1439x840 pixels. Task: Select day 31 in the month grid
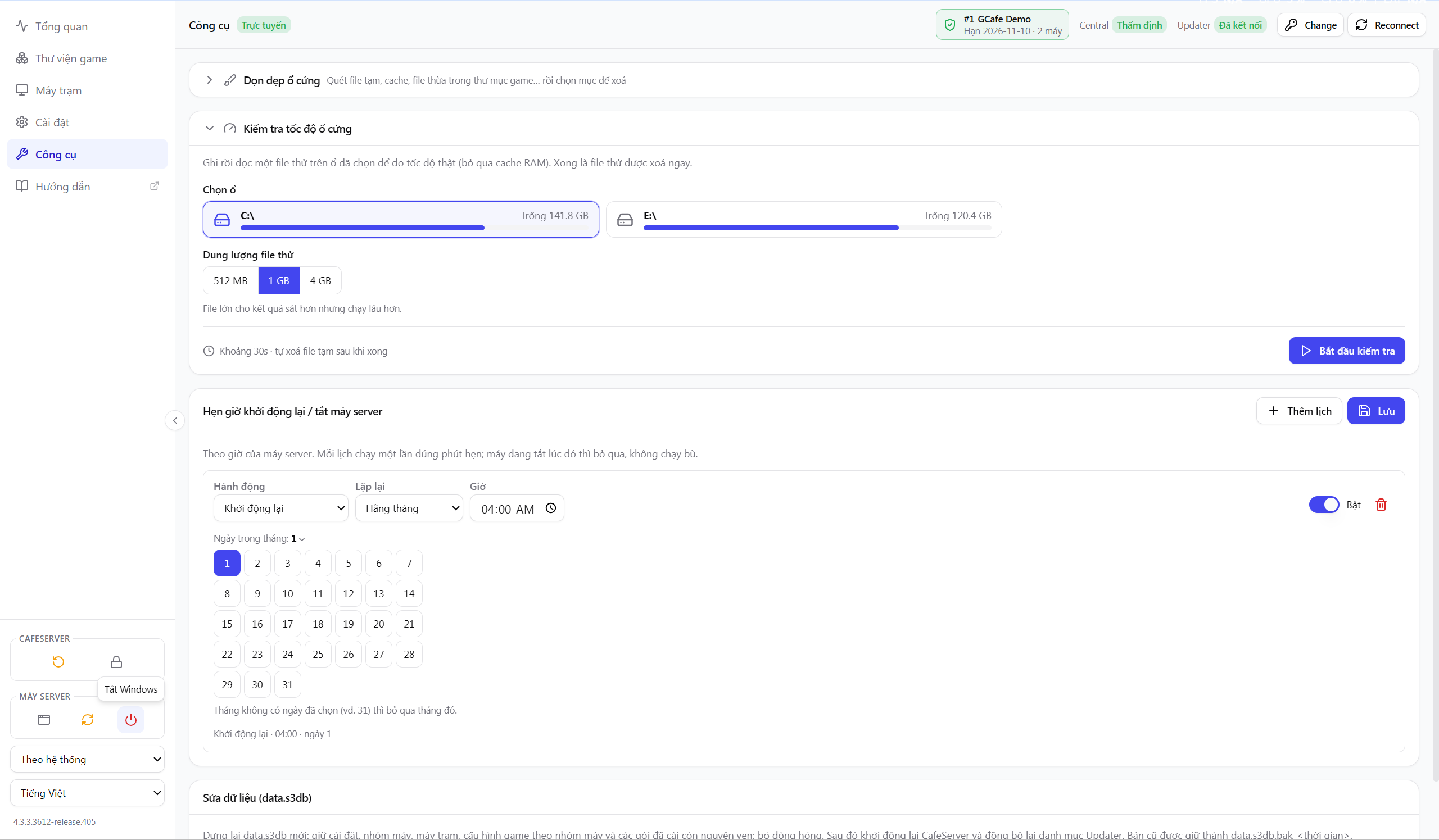coord(287,684)
